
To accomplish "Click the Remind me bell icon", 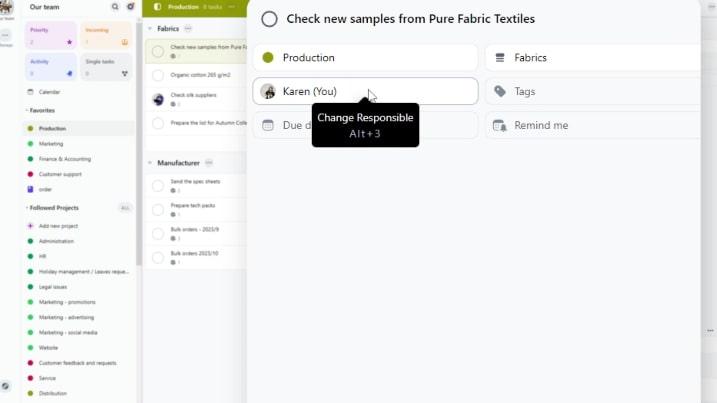I will coord(500,125).
